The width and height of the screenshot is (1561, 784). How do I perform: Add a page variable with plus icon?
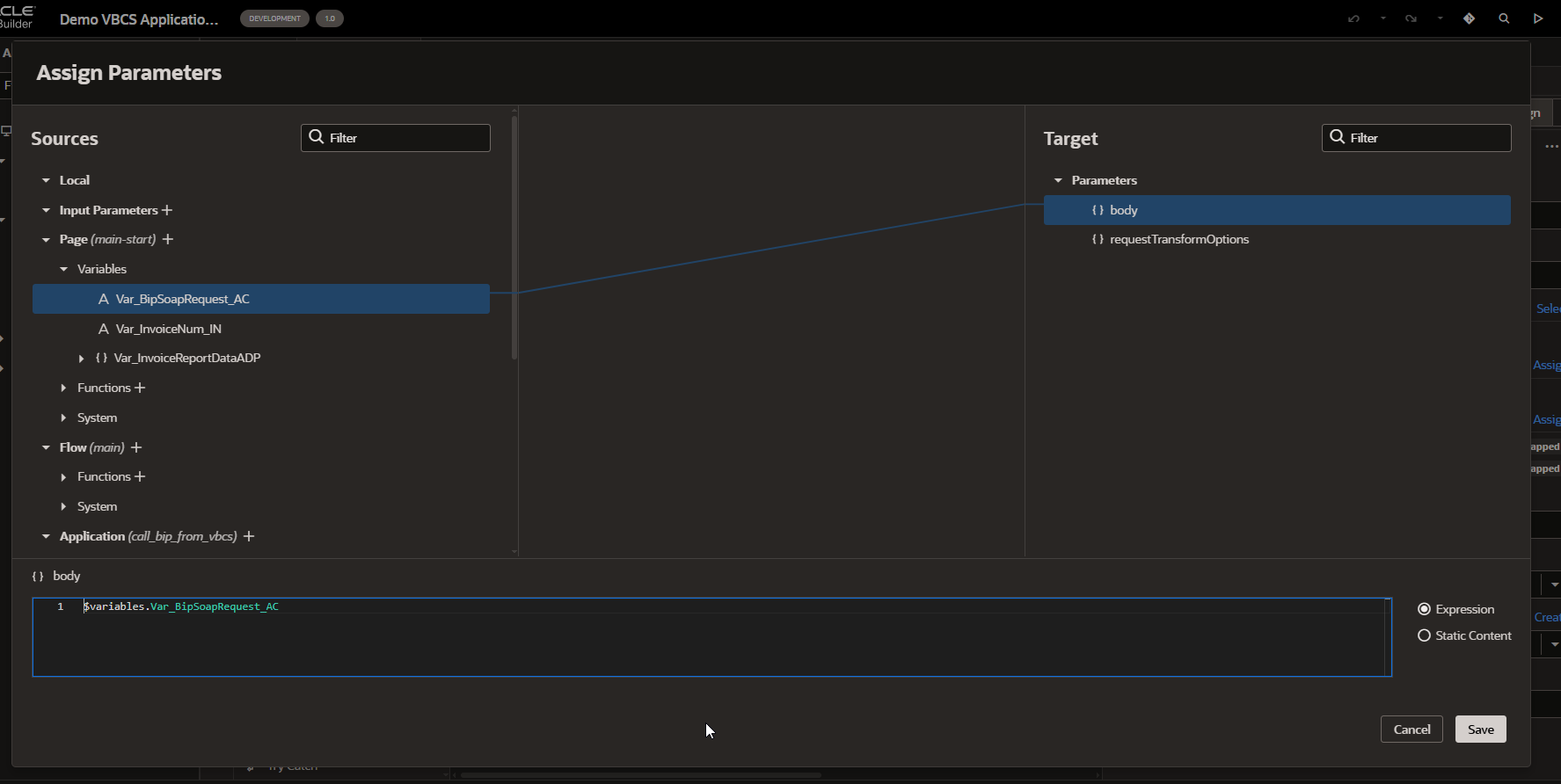168,239
